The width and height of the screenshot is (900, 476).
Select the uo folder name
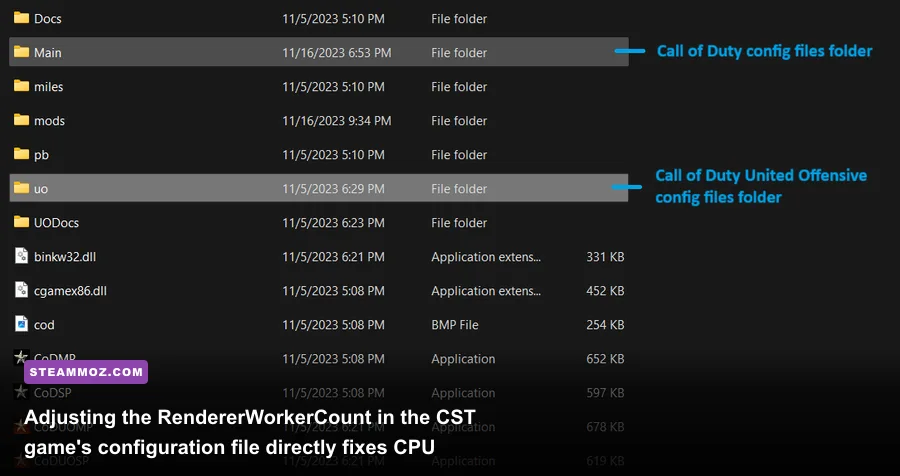tap(41, 189)
